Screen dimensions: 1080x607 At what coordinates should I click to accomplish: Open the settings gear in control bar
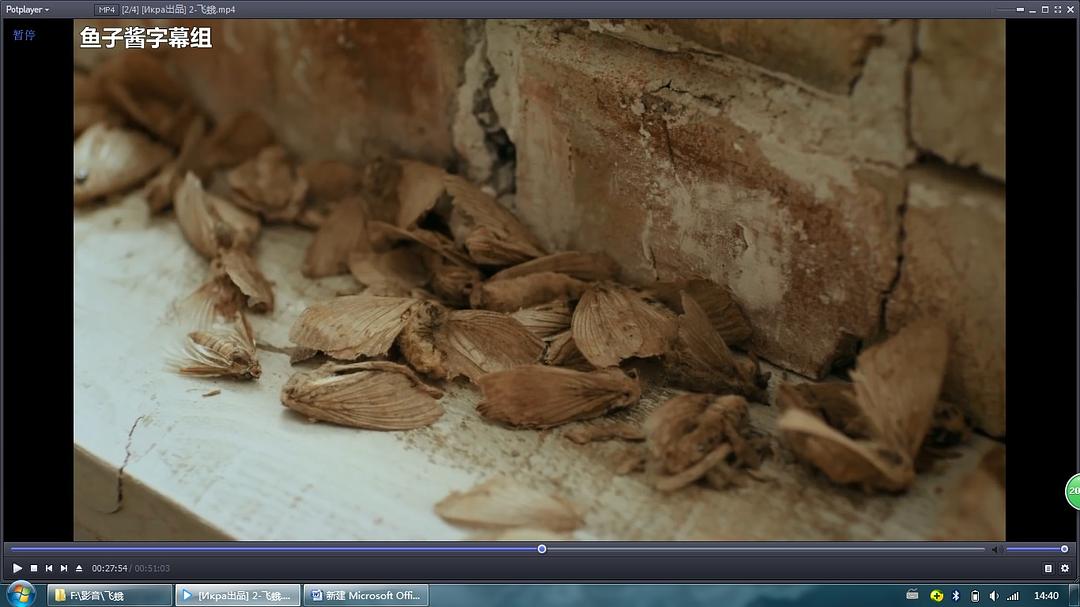pyautogui.click(x=1065, y=568)
